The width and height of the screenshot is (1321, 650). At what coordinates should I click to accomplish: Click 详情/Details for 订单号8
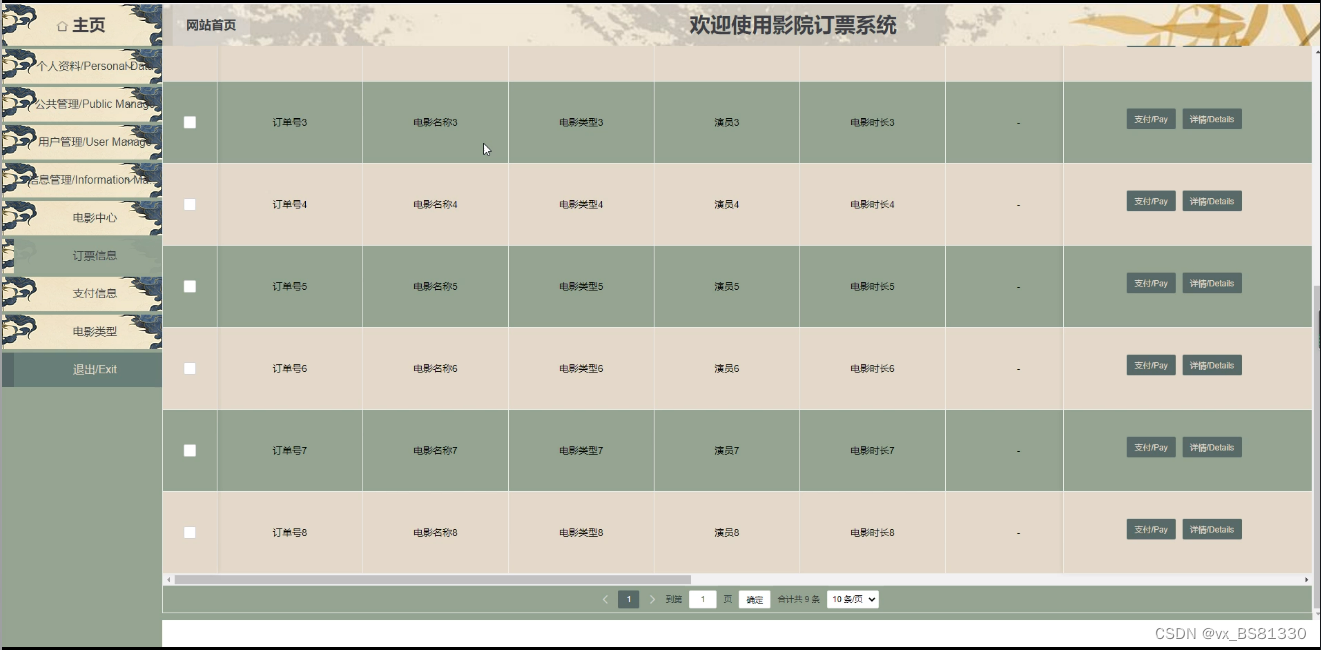(x=1212, y=529)
